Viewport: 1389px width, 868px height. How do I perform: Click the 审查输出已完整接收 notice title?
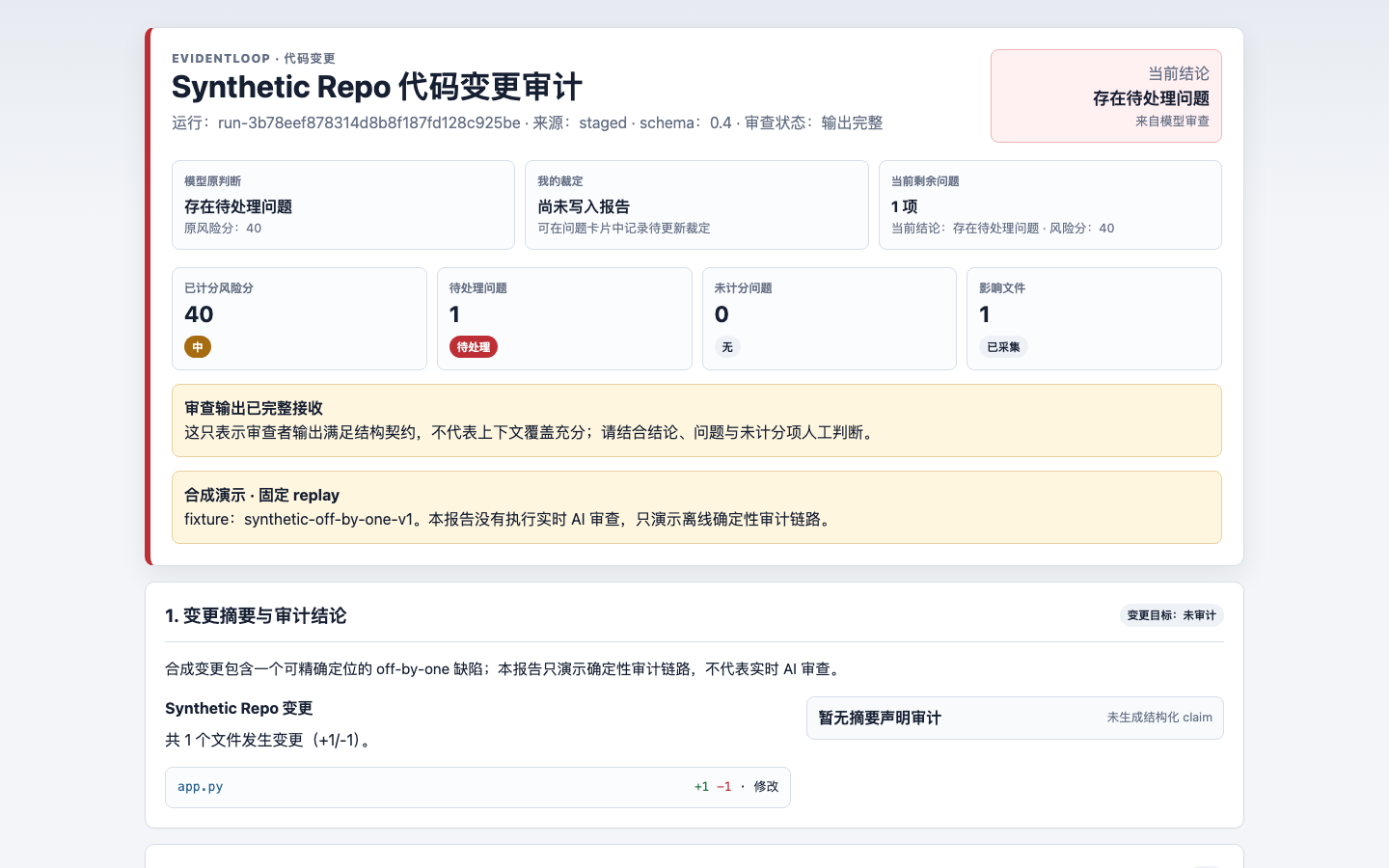coord(254,408)
